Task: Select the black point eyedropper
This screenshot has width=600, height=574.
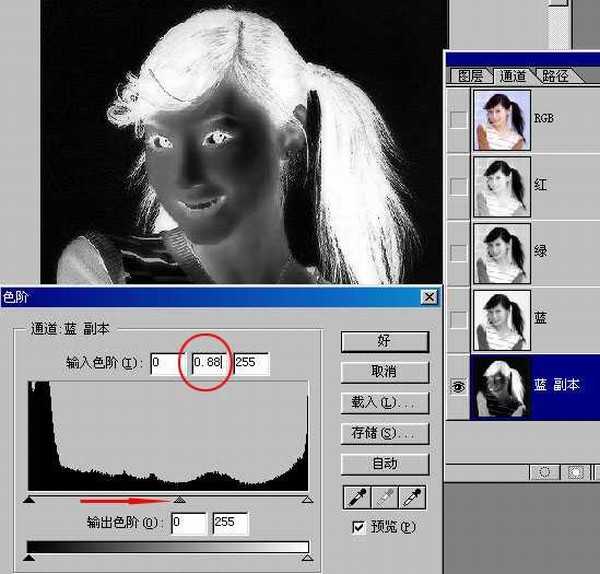Action: pos(353,497)
